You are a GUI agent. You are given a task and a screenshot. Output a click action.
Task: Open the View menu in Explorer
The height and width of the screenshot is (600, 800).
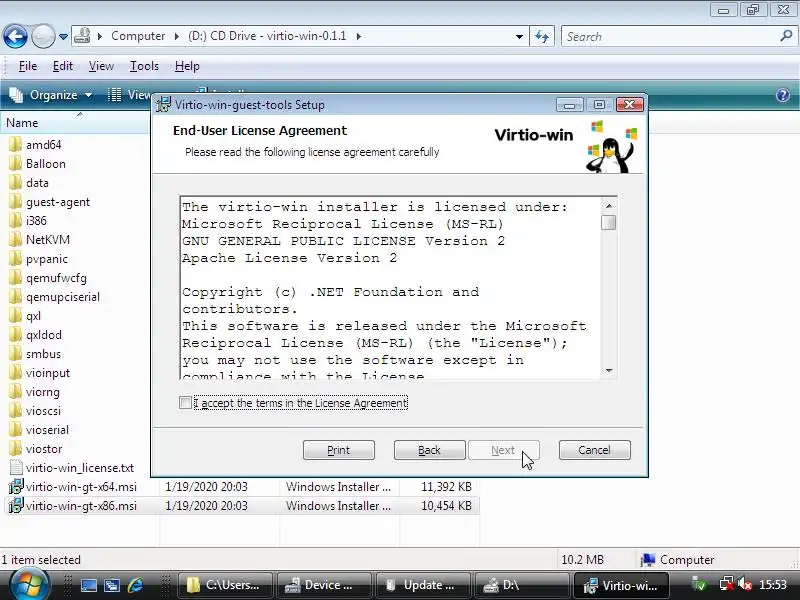point(101,66)
